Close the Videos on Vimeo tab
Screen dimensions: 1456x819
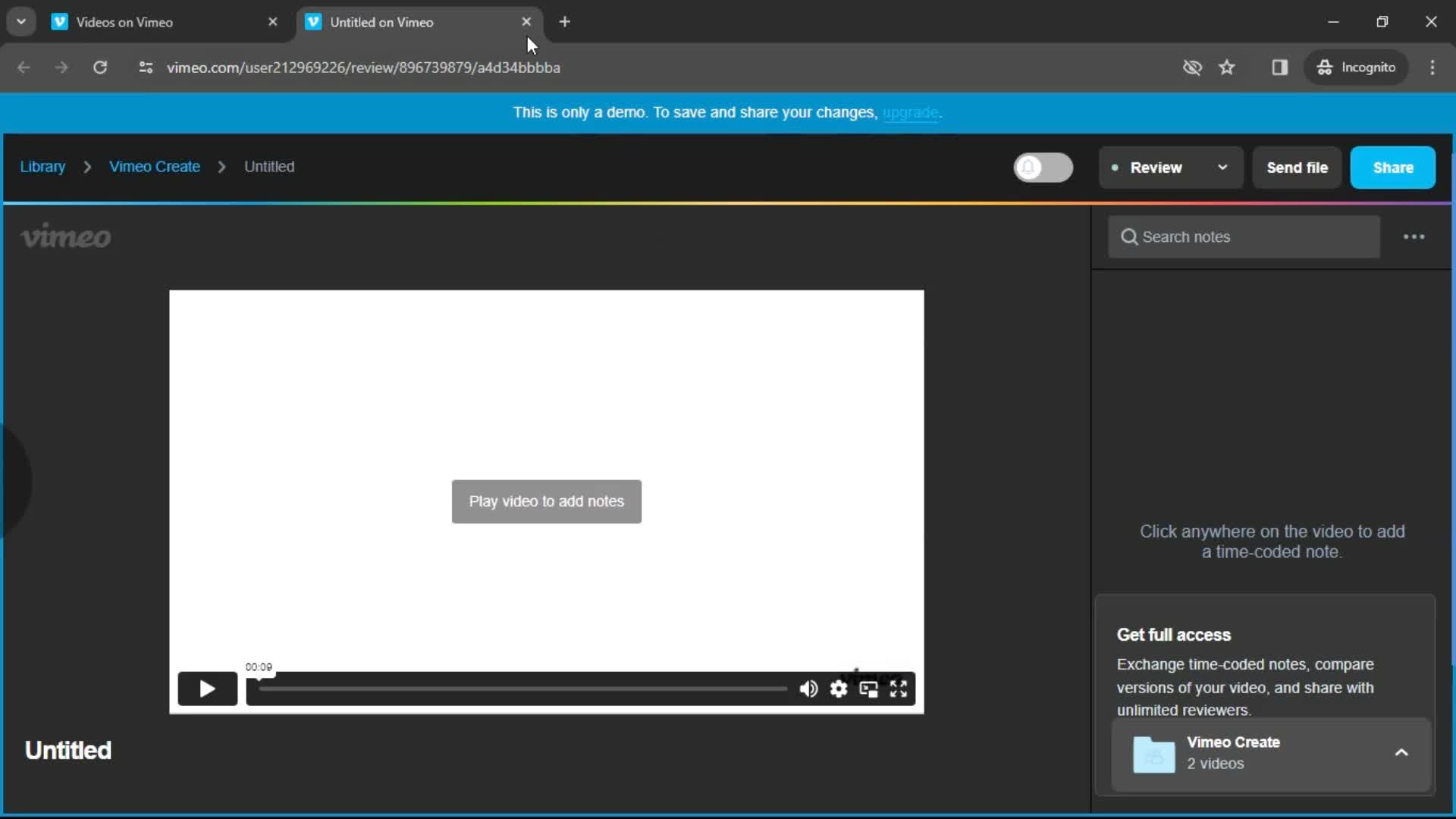tap(273, 22)
